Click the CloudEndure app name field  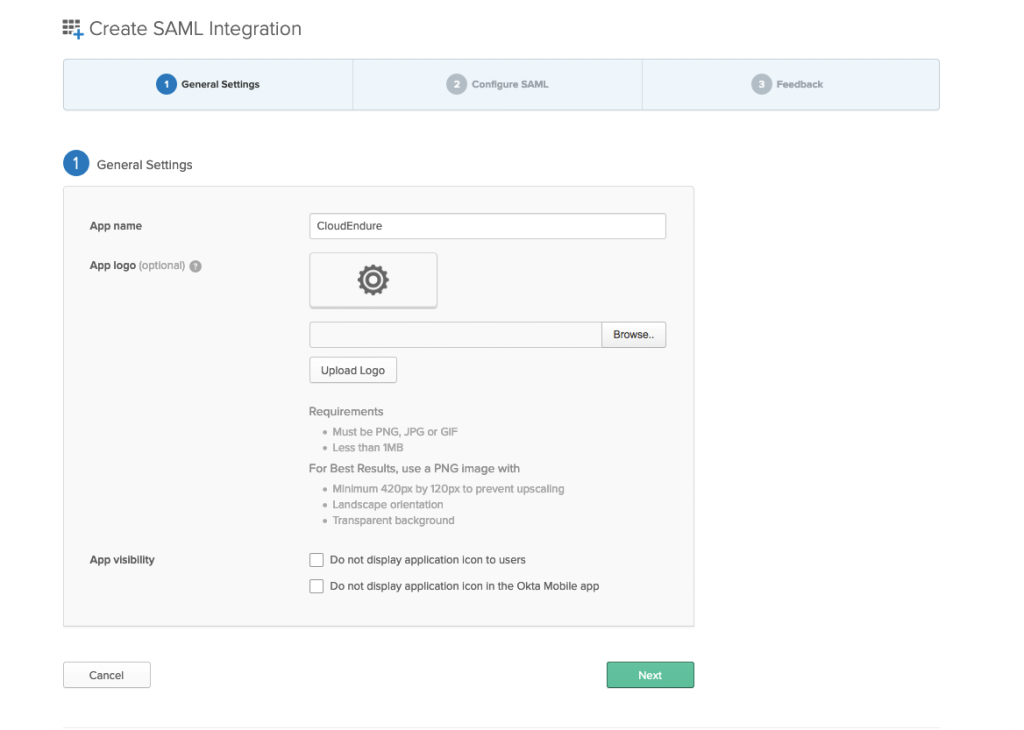point(487,226)
